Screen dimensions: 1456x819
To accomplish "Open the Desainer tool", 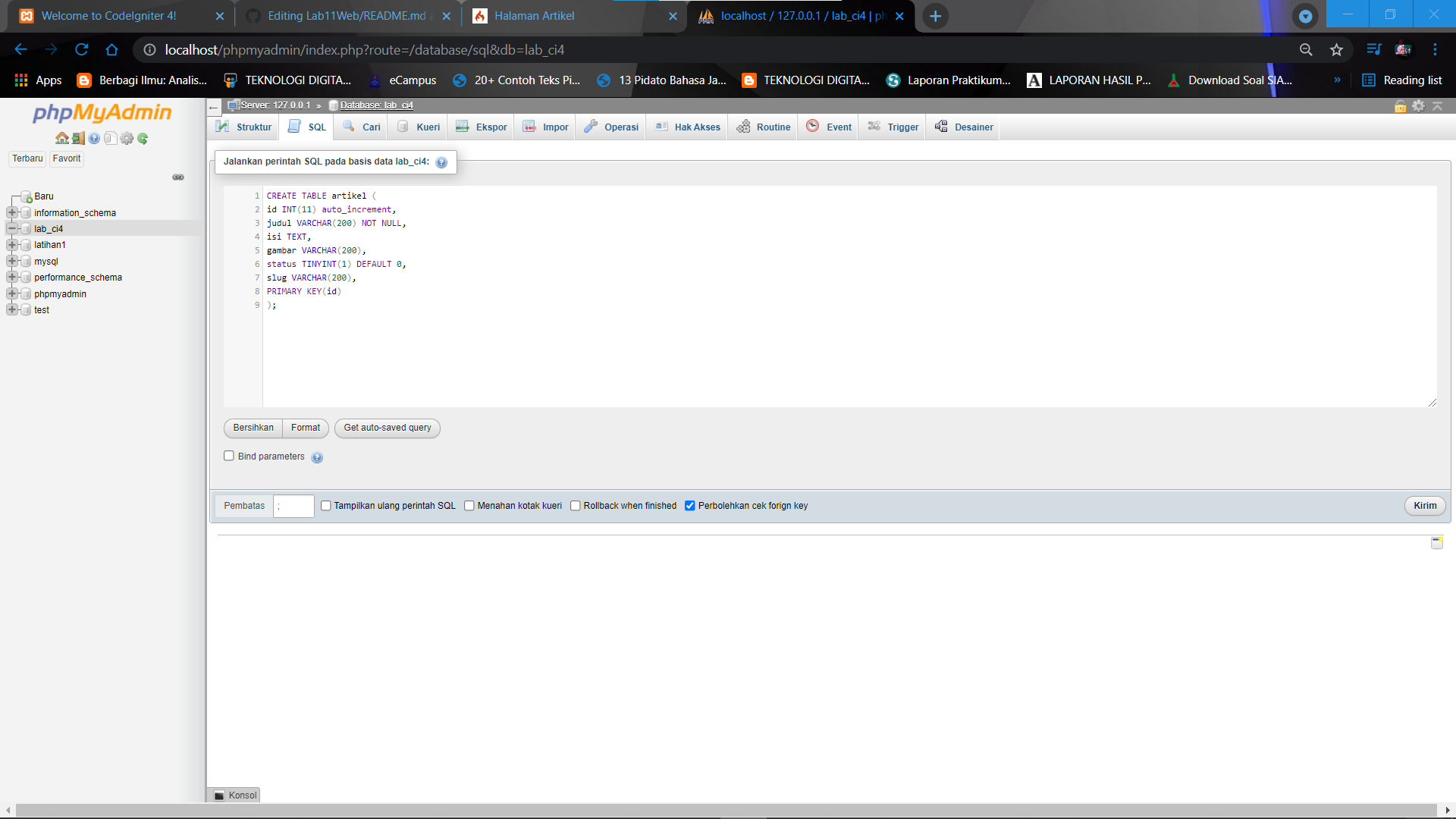I will pyautogui.click(x=962, y=127).
